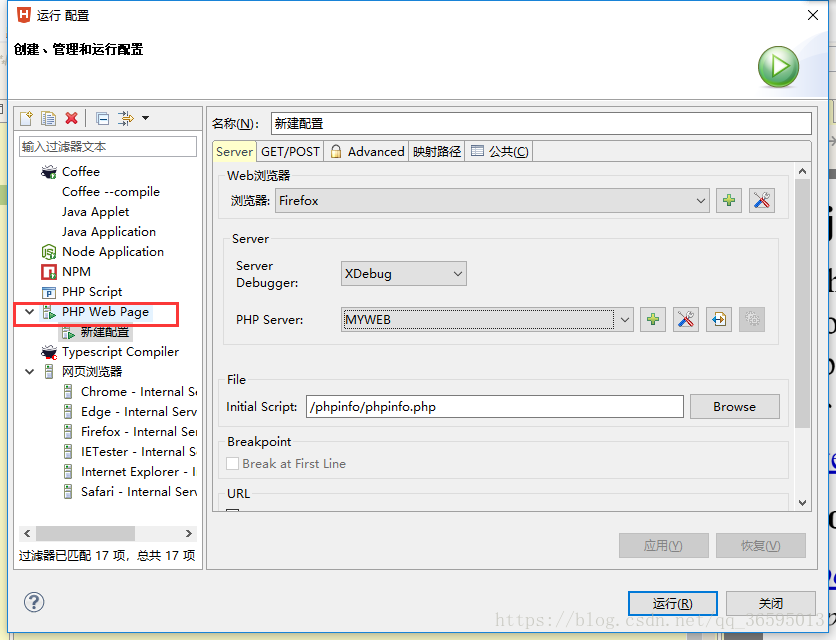Switch to the 映射路径 tab
This screenshot has width=836, height=640.
[437, 152]
